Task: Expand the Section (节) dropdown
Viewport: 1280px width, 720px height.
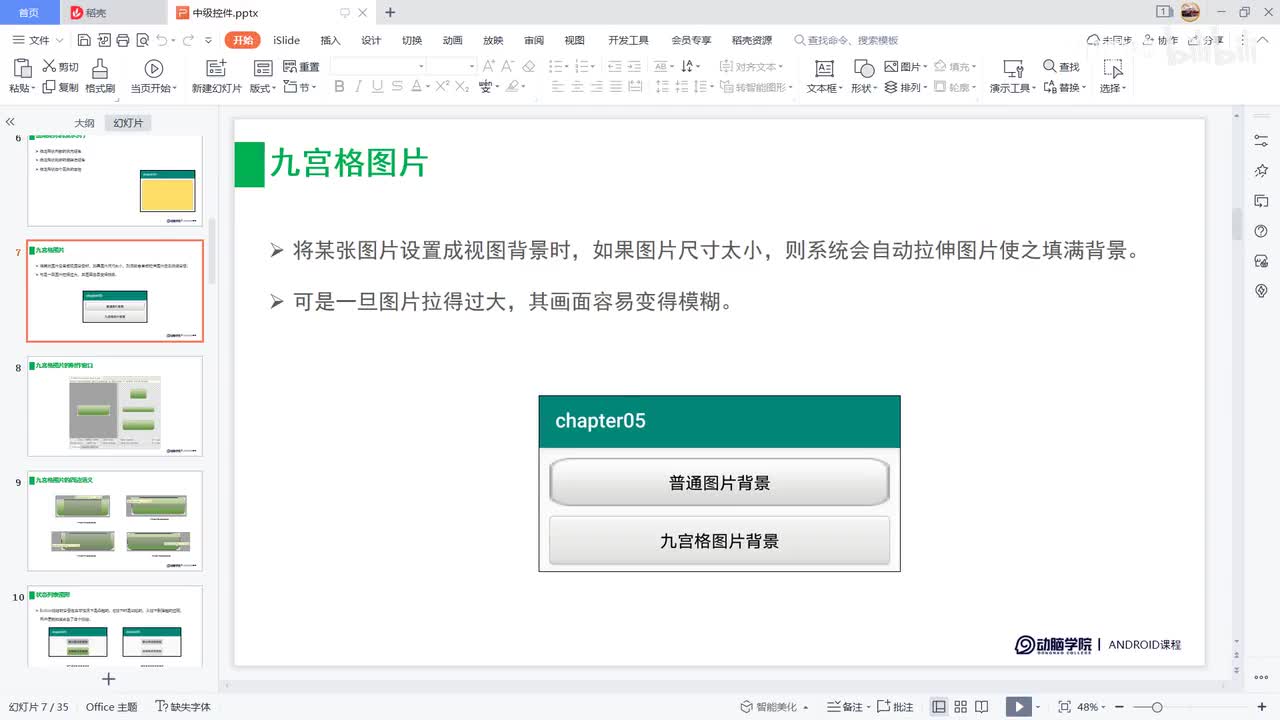Action: (301, 87)
